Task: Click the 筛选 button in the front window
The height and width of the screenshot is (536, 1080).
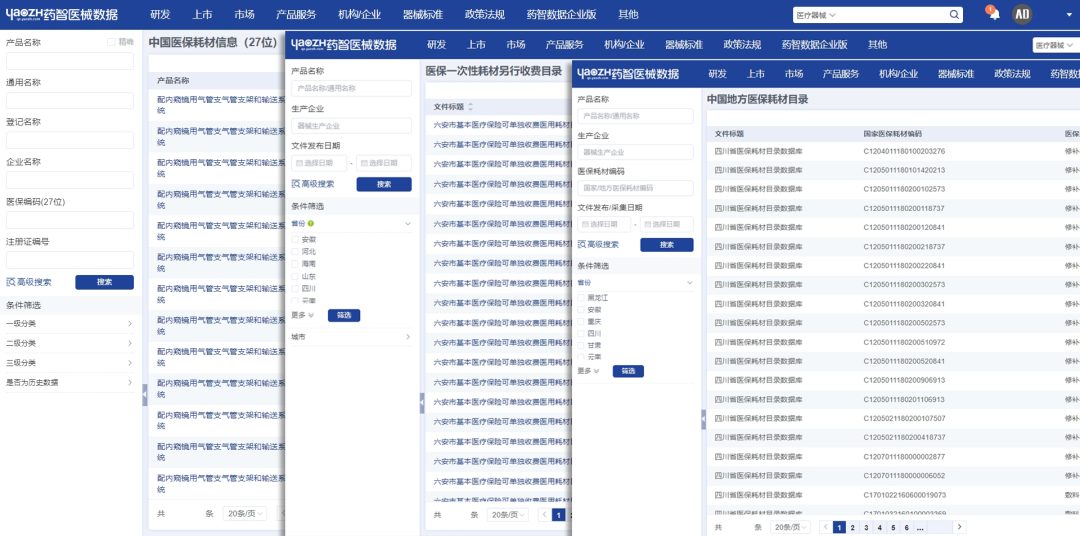Action: coord(628,371)
